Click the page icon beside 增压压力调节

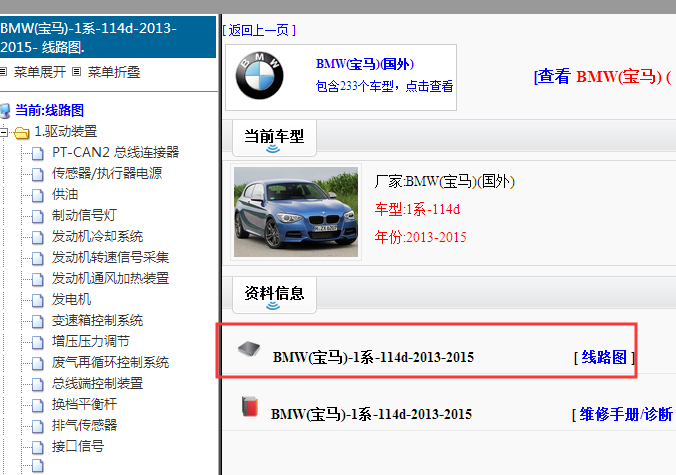pyautogui.click(x=38, y=342)
